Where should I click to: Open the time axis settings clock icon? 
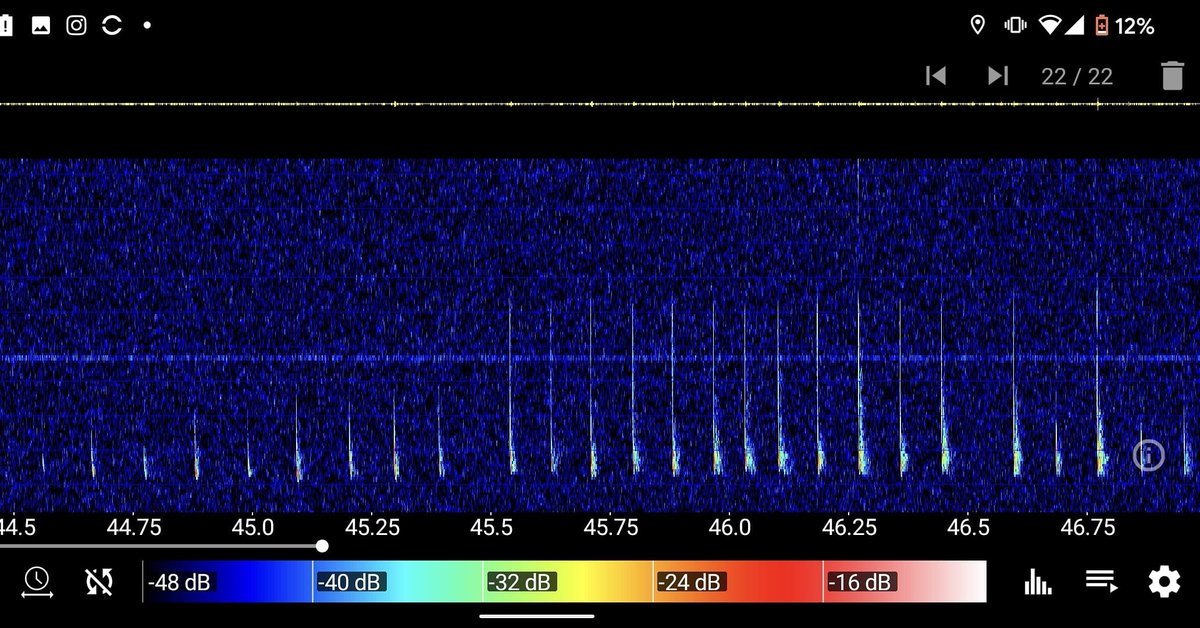pyautogui.click(x=37, y=581)
